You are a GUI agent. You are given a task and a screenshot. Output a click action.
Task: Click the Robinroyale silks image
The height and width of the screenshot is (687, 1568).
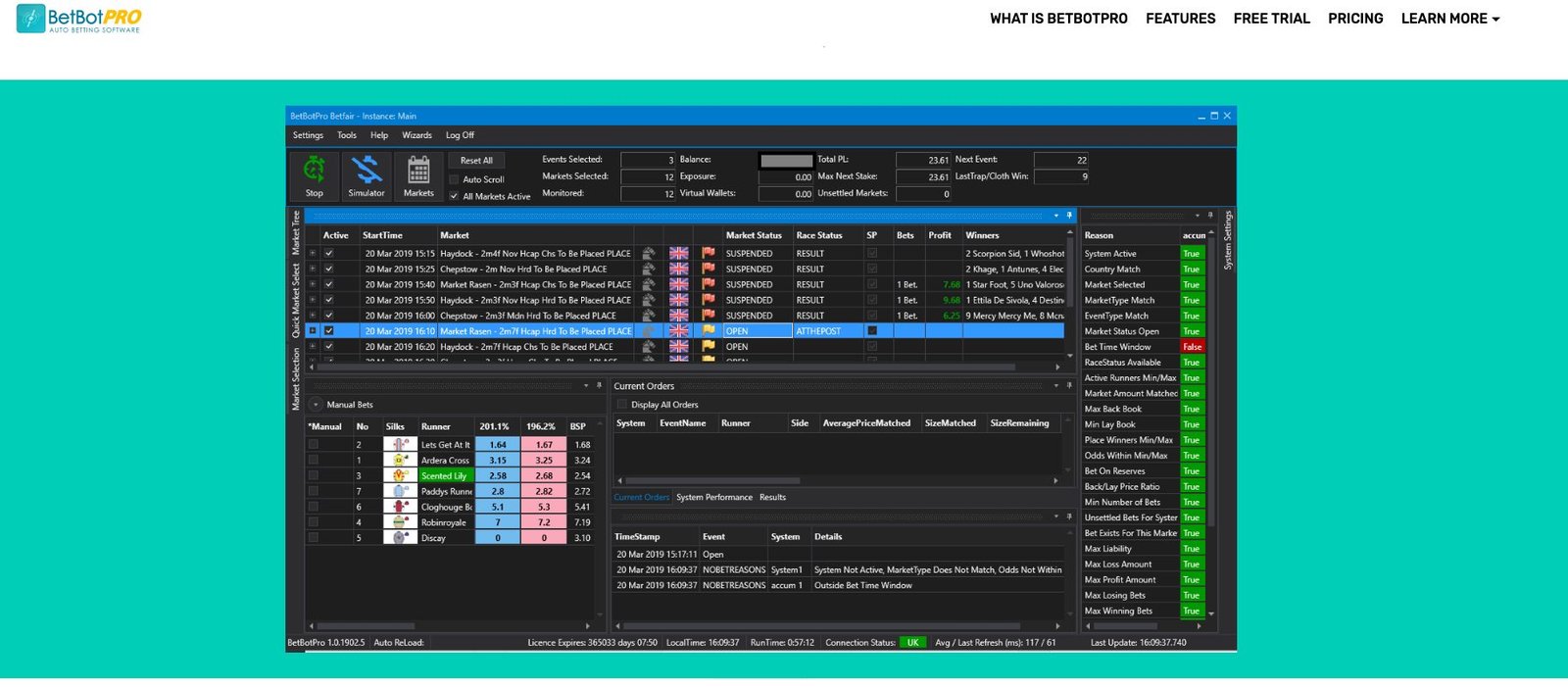[400, 522]
